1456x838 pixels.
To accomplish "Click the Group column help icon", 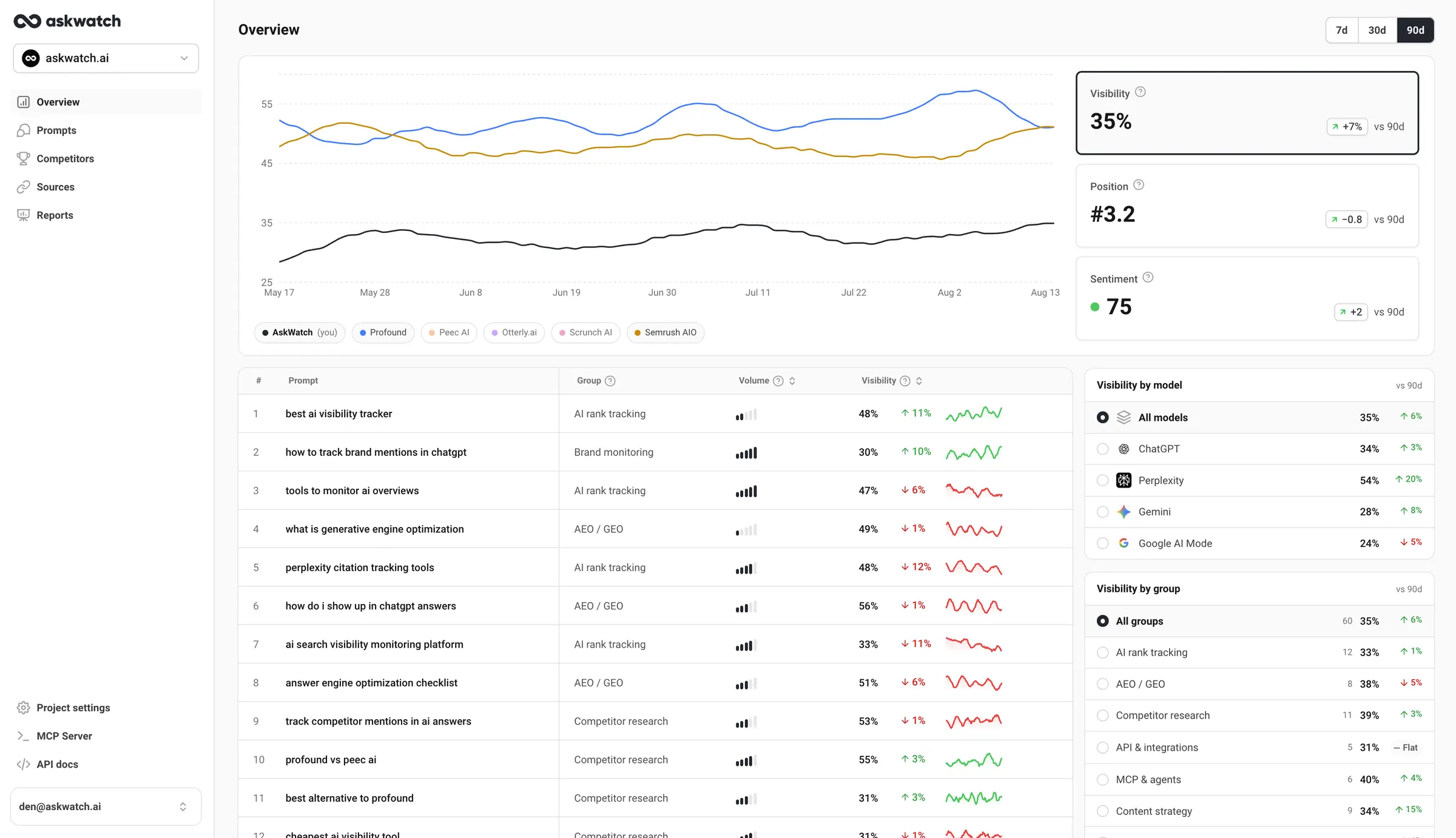I will [610, 381].
